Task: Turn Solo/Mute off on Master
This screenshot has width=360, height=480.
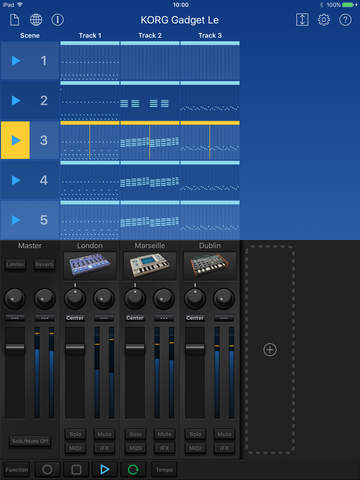Action: tap(30, 441)
